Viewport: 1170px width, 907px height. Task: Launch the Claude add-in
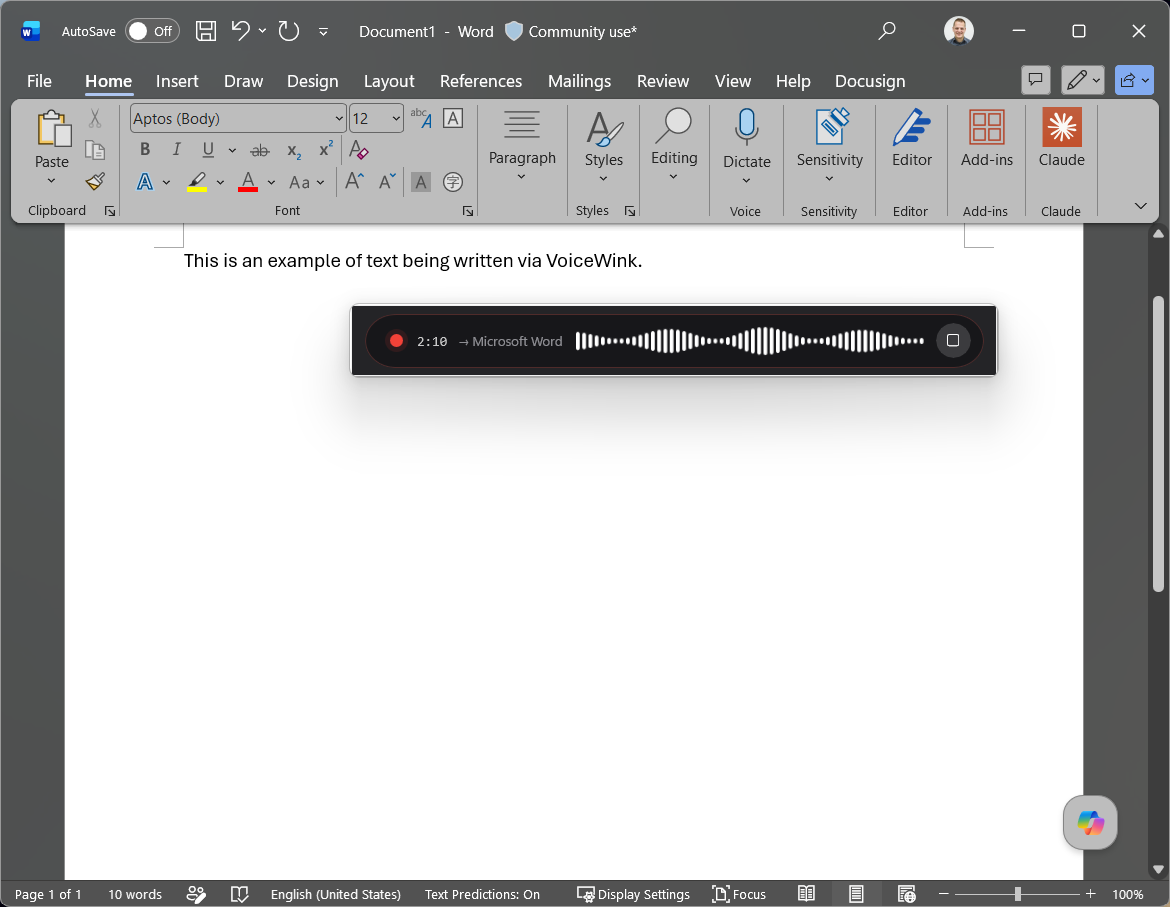(x=1061, y=139)
